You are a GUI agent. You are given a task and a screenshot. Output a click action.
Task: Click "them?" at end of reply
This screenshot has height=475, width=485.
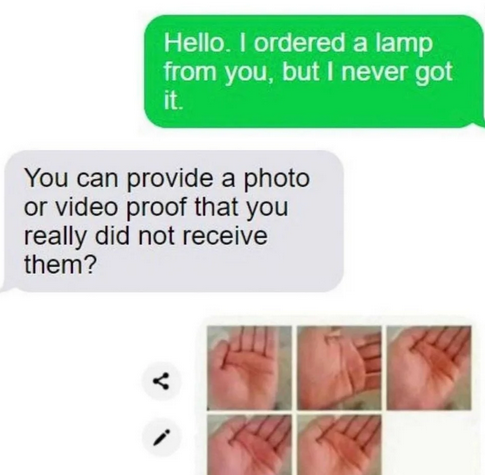point(60,264)
